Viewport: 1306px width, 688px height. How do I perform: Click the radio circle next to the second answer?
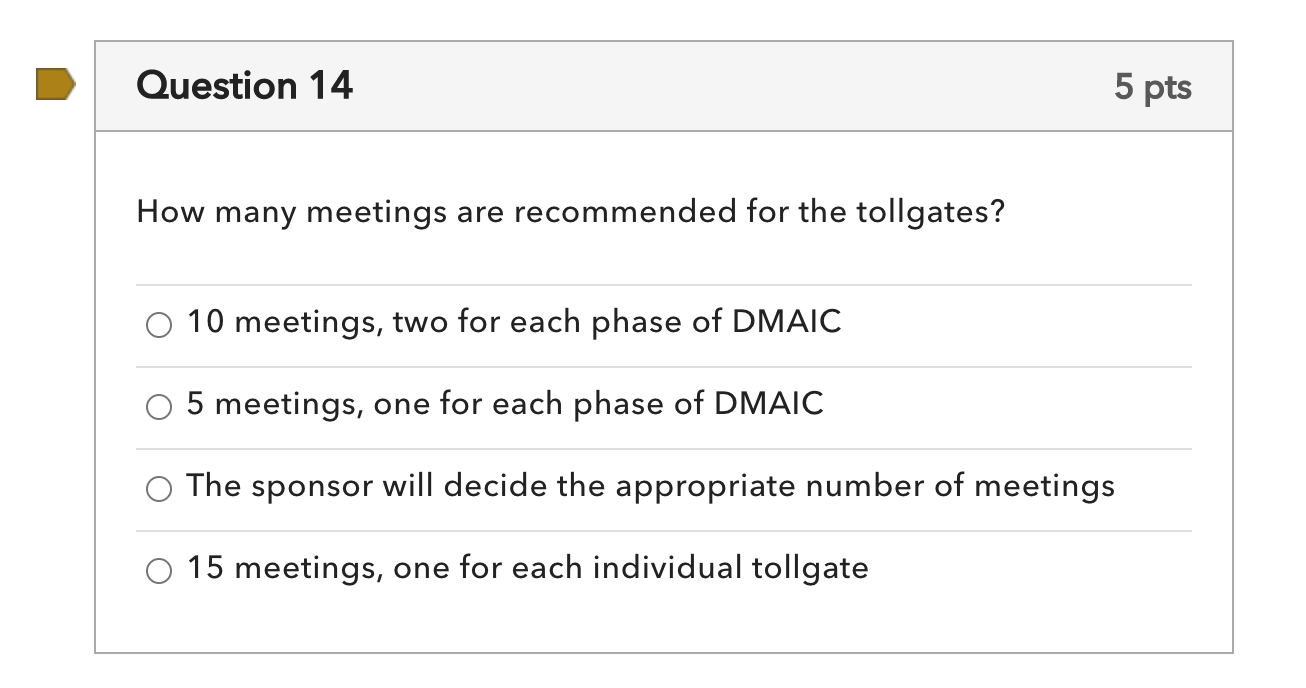160,406
